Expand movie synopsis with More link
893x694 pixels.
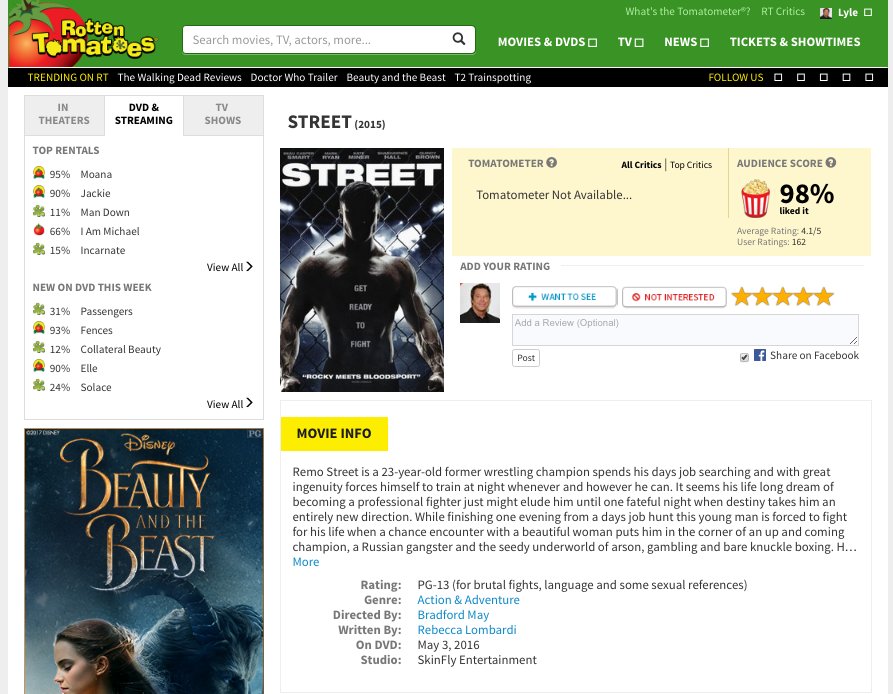pos(306,562)
